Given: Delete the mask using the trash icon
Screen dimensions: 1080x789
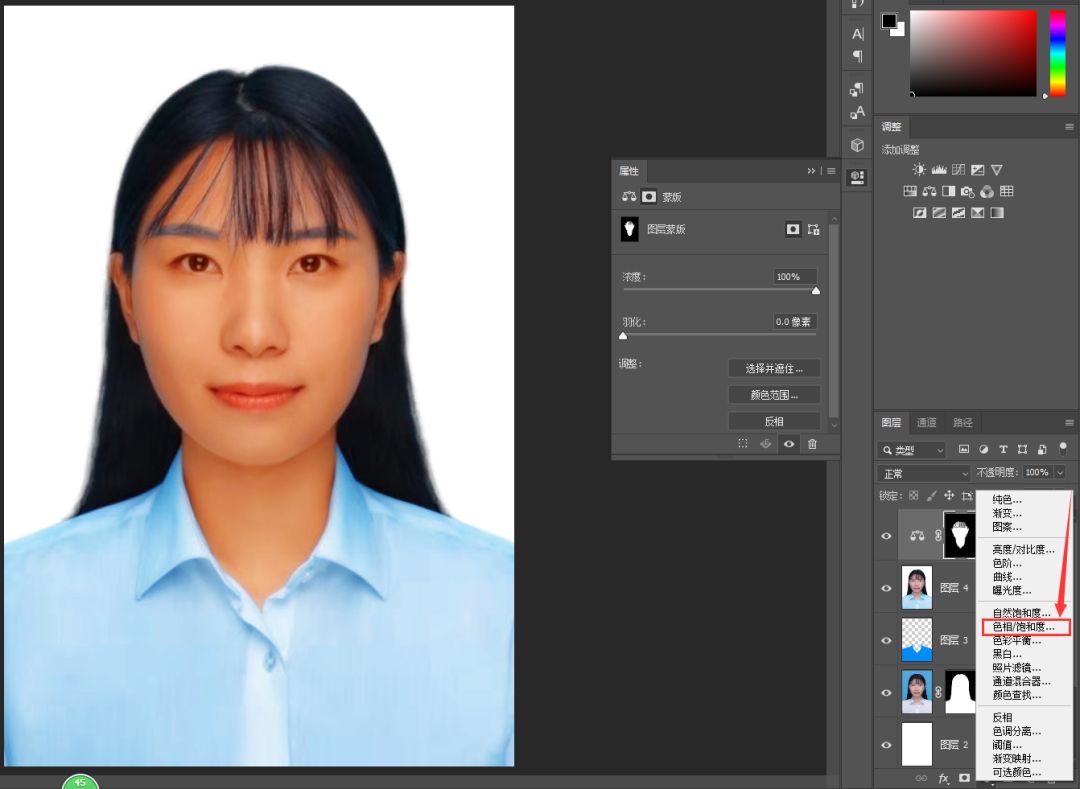Looking at the screenshot, I should [x=812, y=444].
